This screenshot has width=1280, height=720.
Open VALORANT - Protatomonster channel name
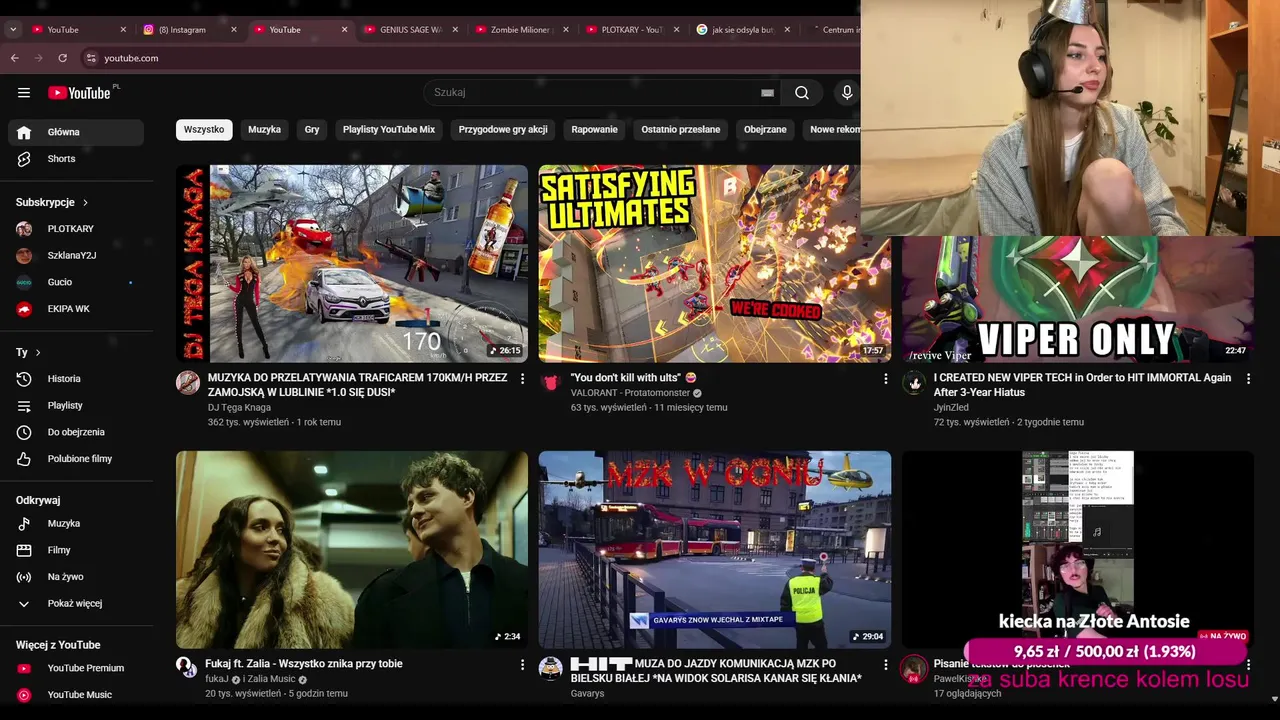click(x=630, y=393)
